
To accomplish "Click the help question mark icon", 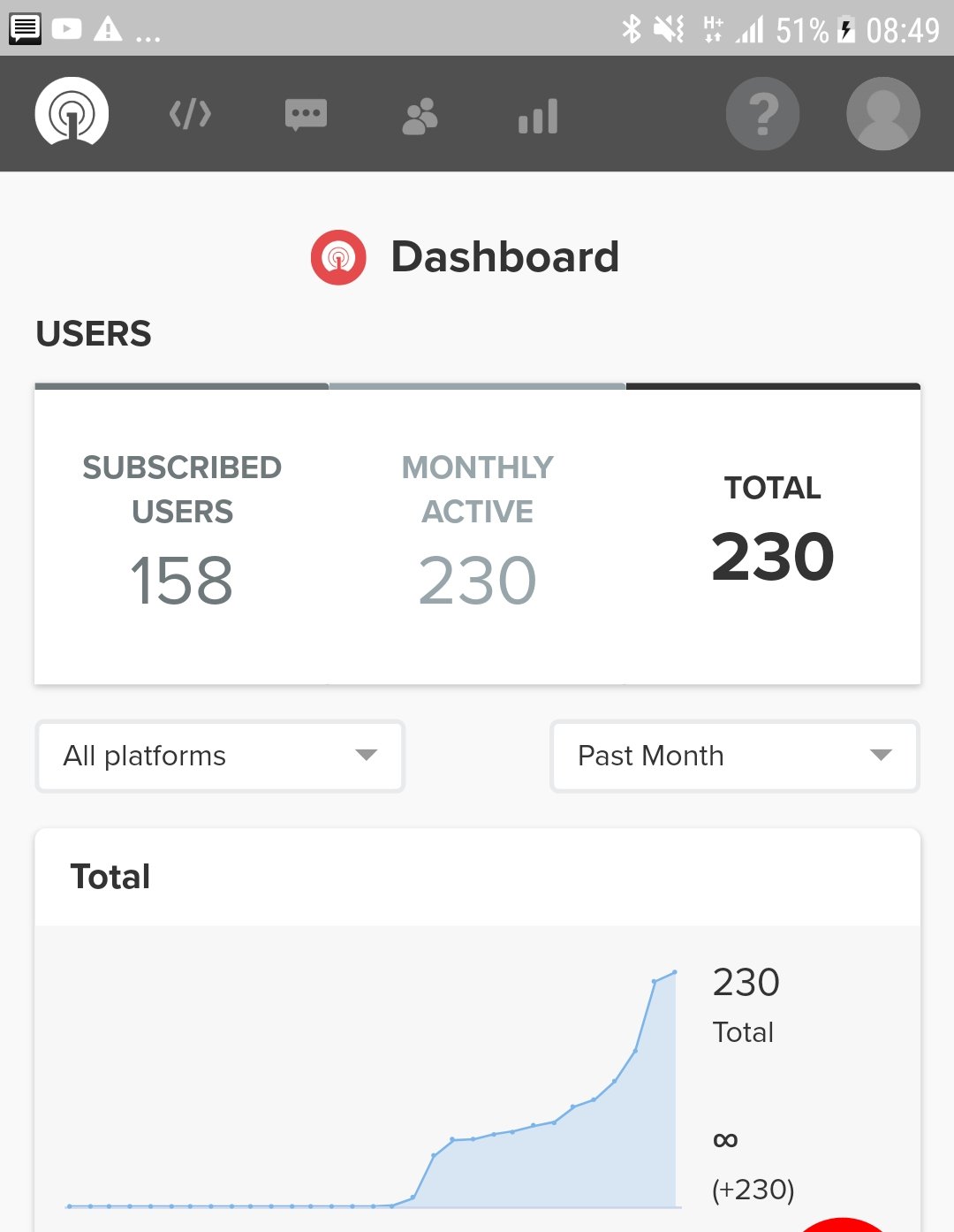I will 762,114.
